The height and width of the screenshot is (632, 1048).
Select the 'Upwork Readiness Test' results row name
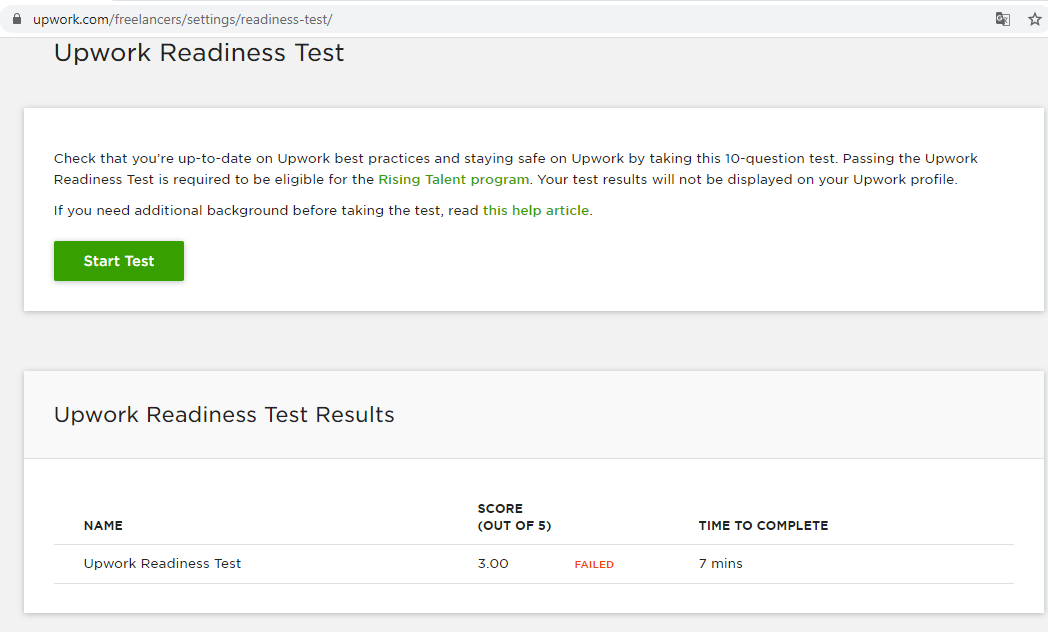162,564
